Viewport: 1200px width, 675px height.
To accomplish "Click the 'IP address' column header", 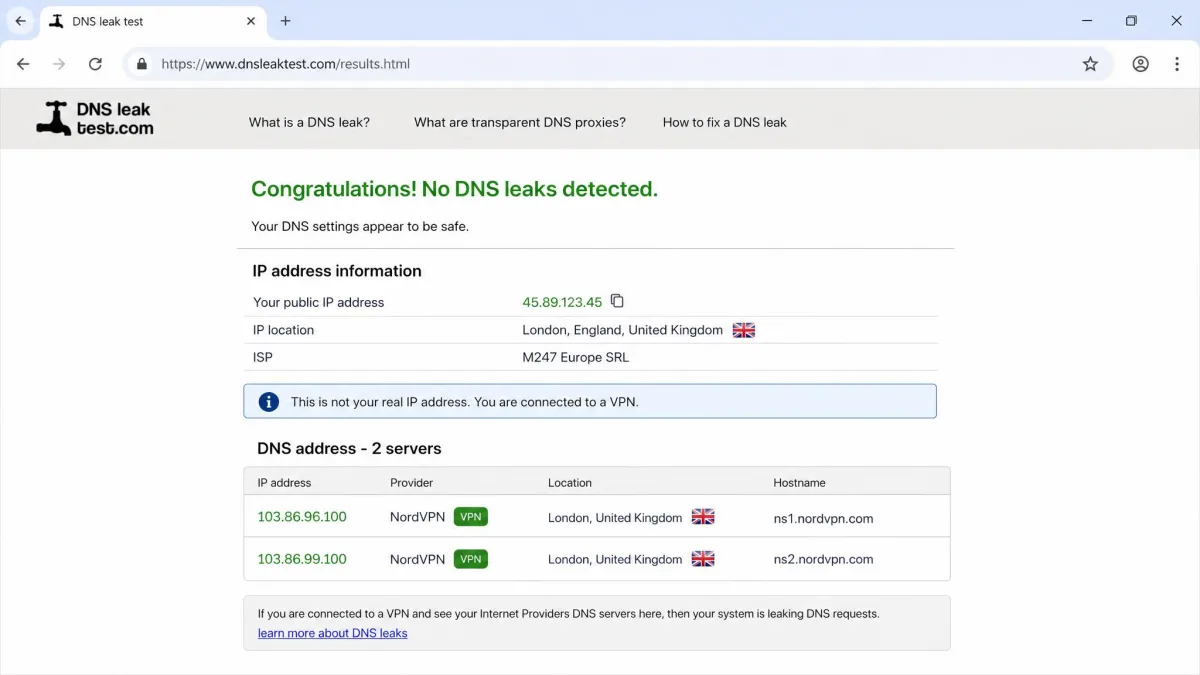I will tap(284, 482).
